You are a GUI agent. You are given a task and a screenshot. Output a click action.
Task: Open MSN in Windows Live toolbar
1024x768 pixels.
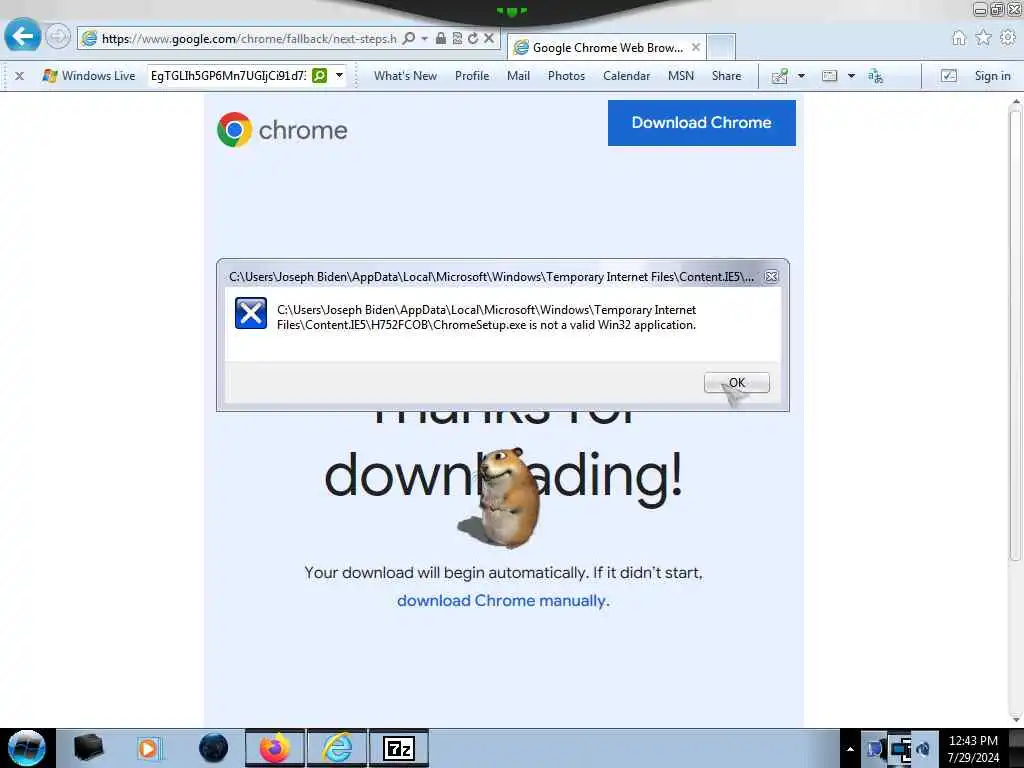680,76
